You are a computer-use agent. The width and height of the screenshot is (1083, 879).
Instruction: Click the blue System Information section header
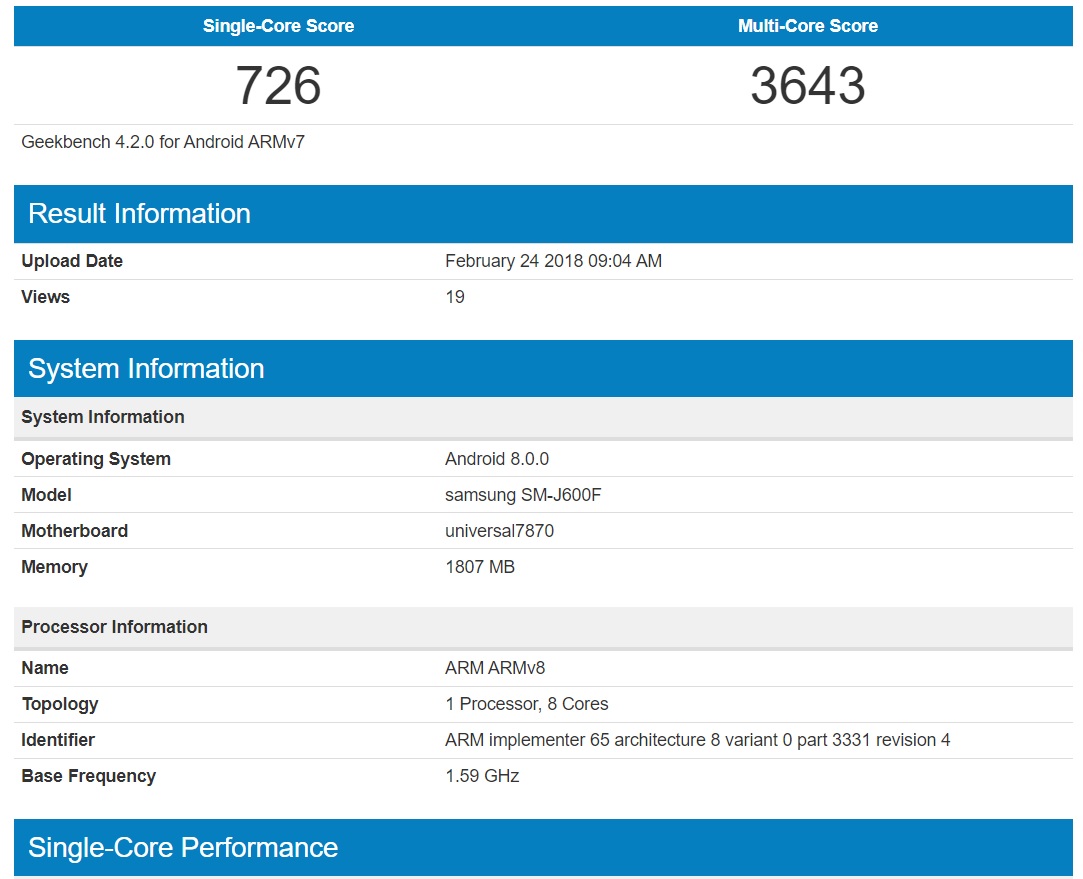tap(543, 369)
